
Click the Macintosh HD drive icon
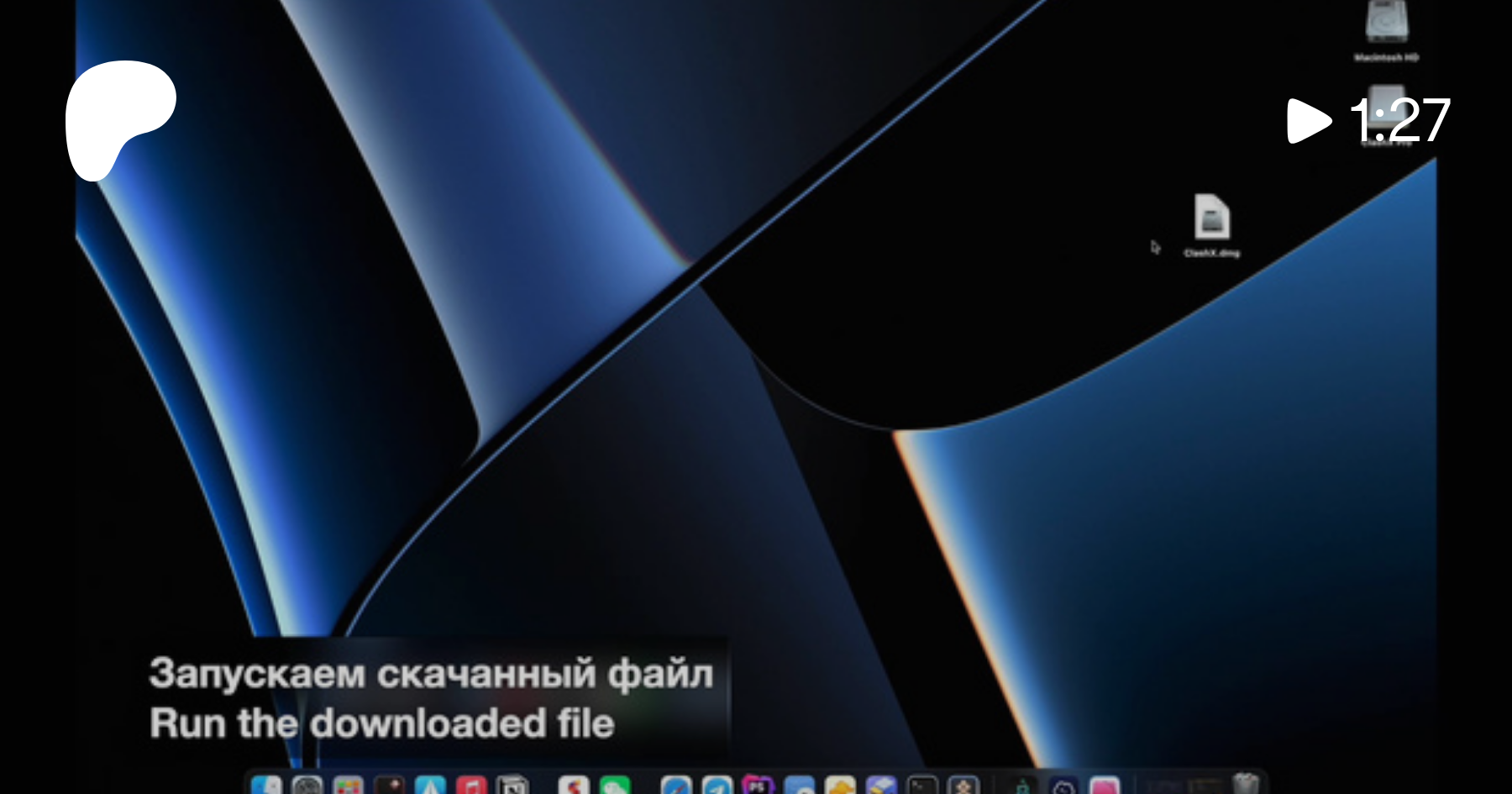click(1386, 23)
